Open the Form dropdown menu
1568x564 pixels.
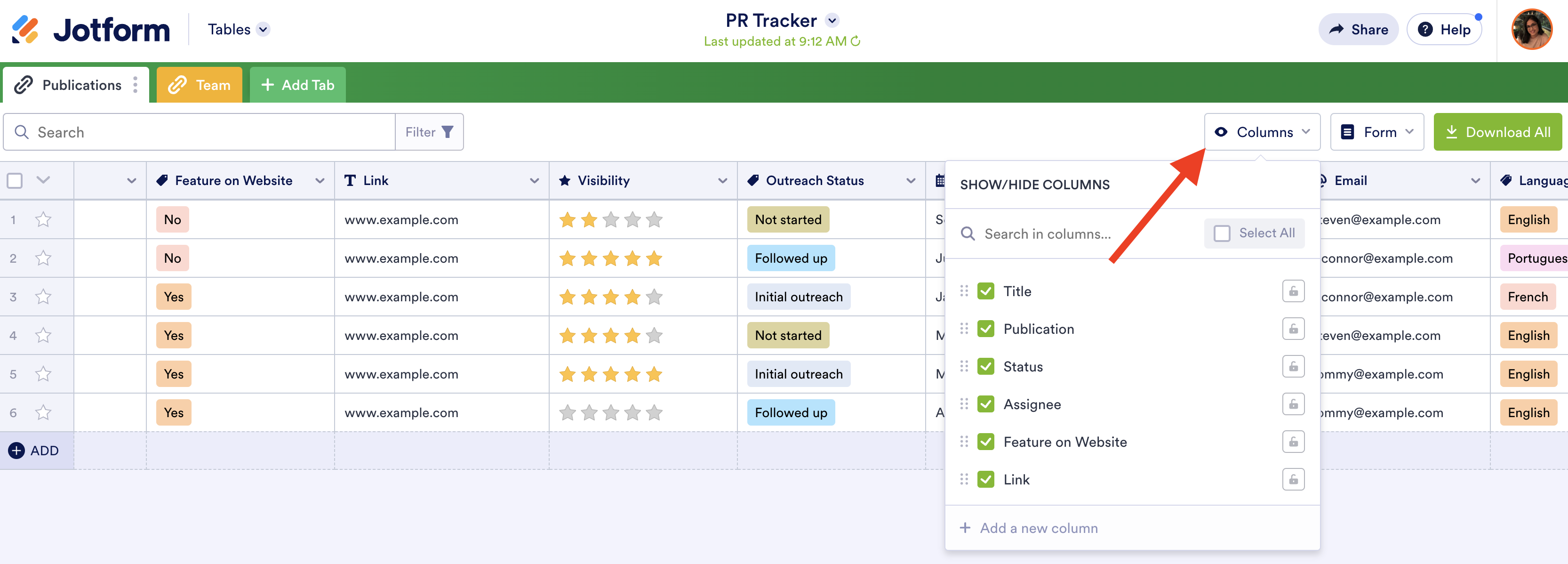(x=1376, y=131)
